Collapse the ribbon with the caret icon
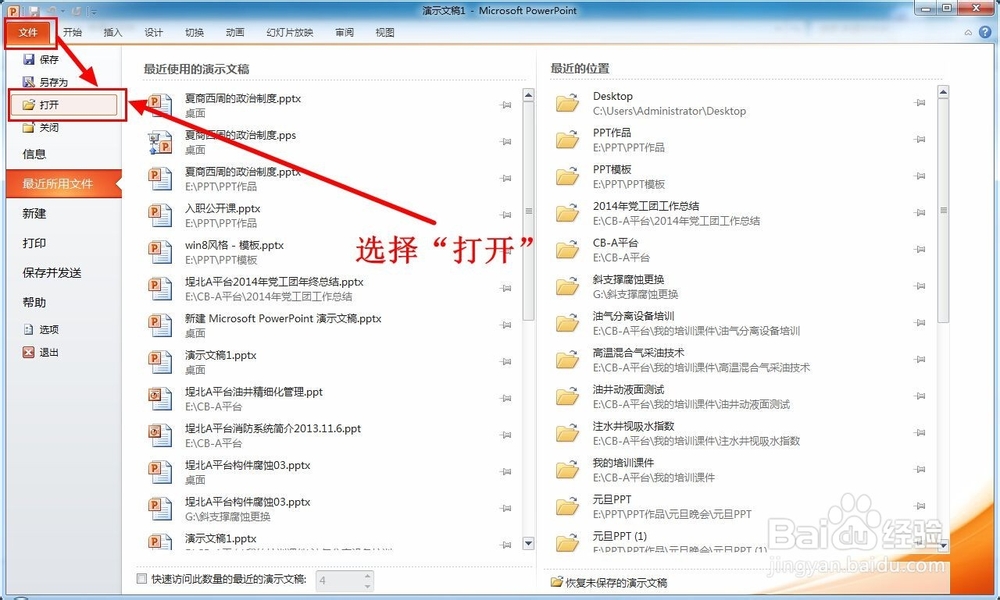This screenshot has width=1000, height=600. tap(968, 33)
